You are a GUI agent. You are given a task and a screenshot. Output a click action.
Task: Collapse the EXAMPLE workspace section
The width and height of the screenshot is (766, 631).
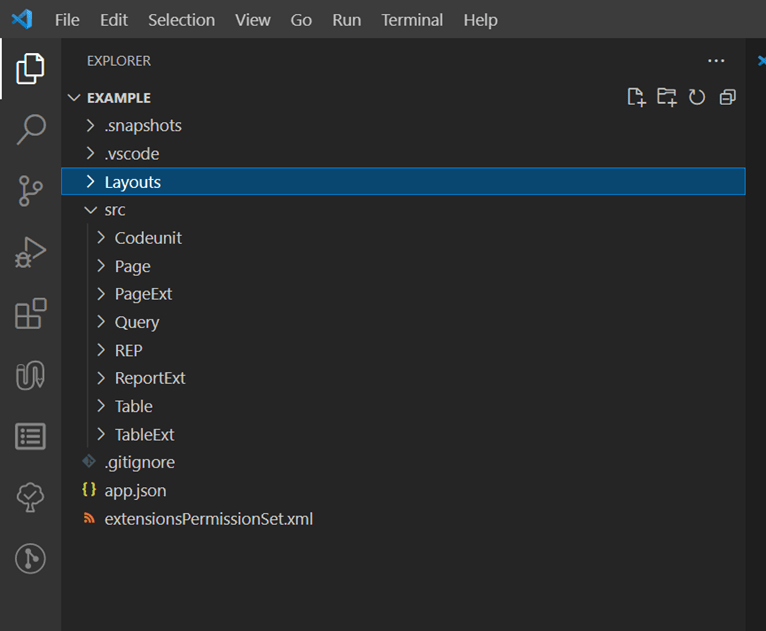click(x=118, y=98)
